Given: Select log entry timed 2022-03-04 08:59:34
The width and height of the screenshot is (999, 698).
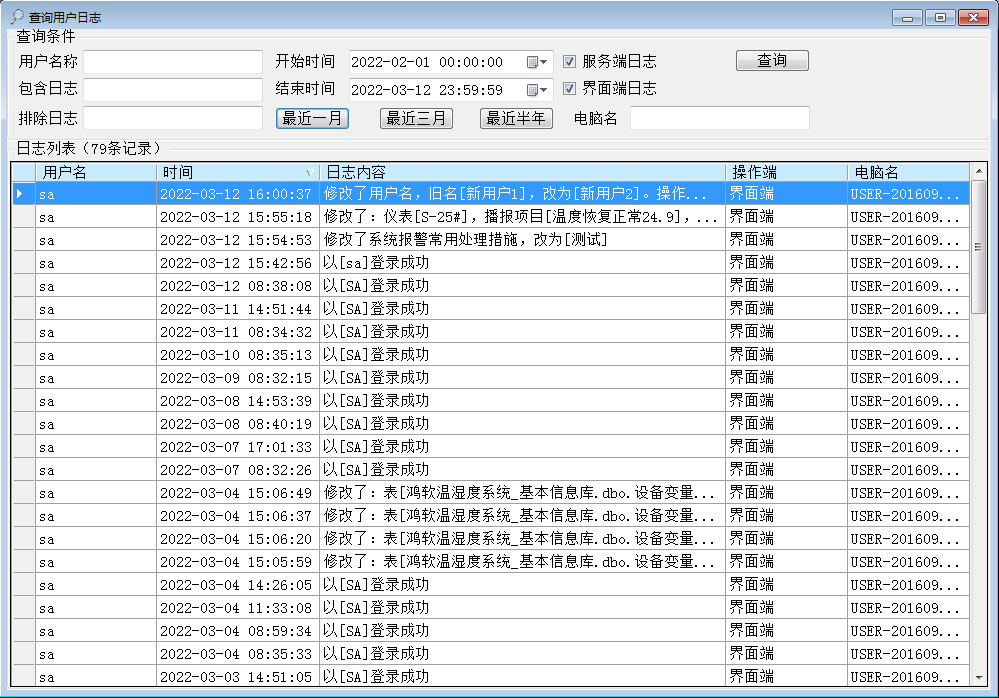Looking at the screenshot, I should click(491, 630).
